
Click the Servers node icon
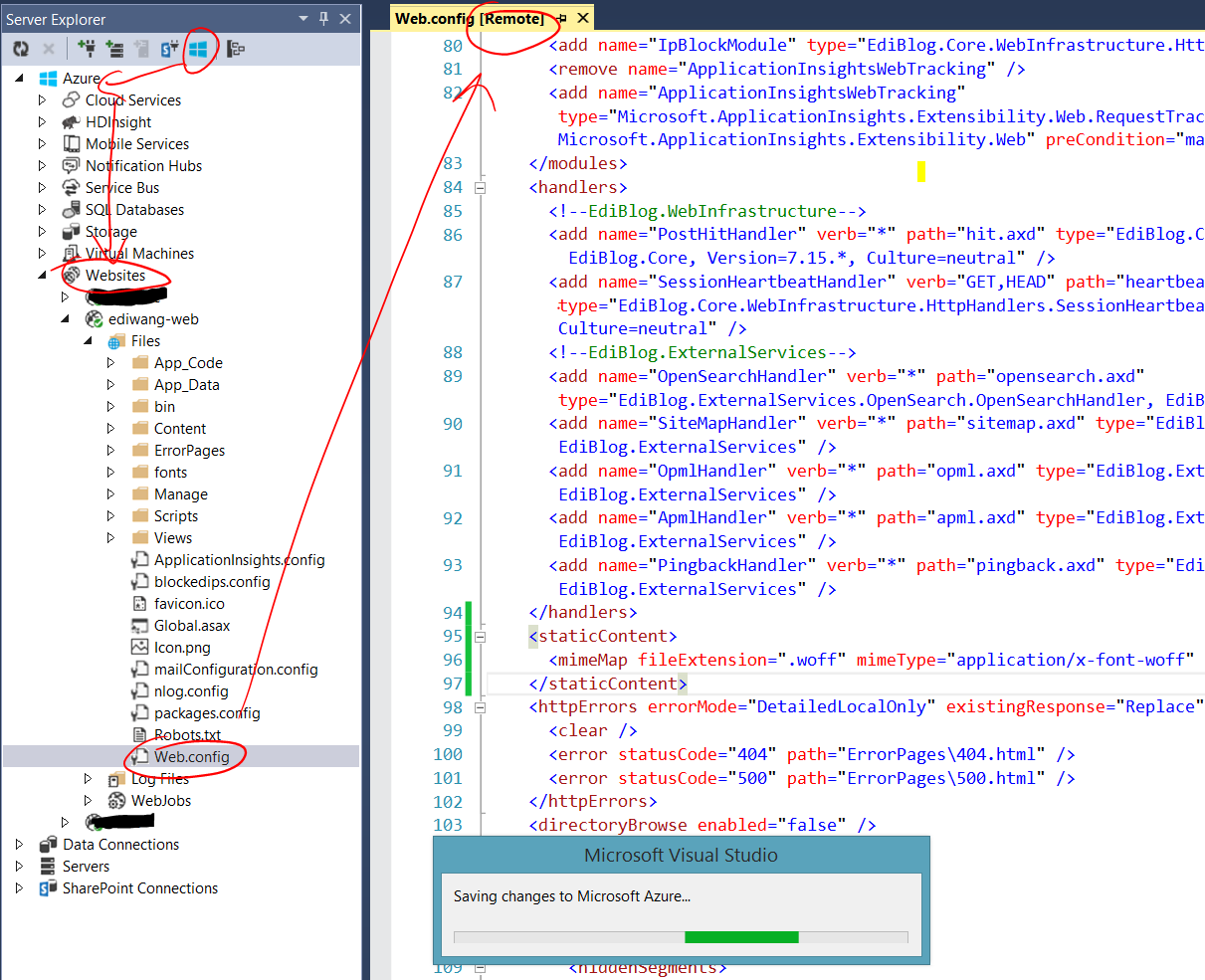48,866
